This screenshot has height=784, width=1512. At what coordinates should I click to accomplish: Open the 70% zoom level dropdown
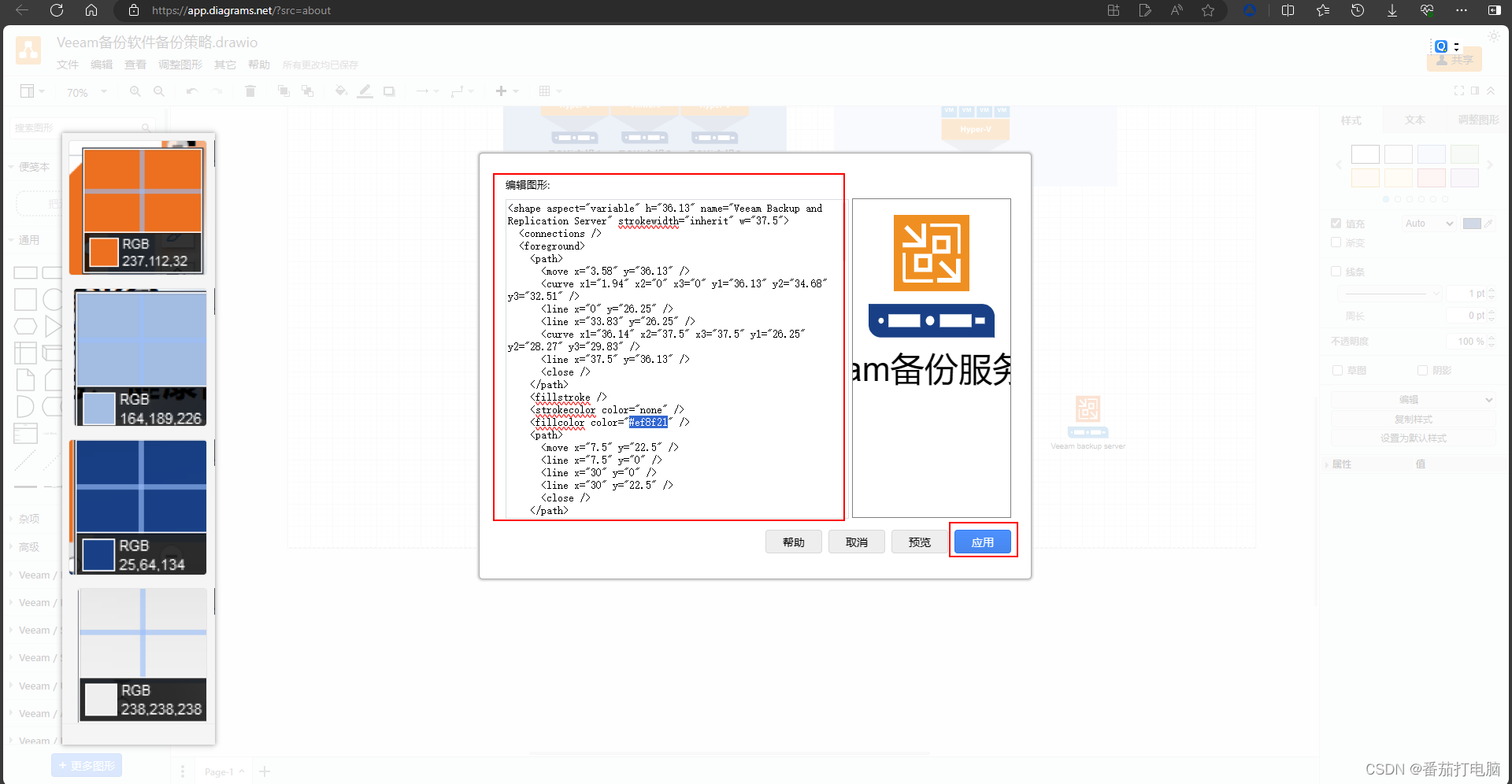[87, 92]
